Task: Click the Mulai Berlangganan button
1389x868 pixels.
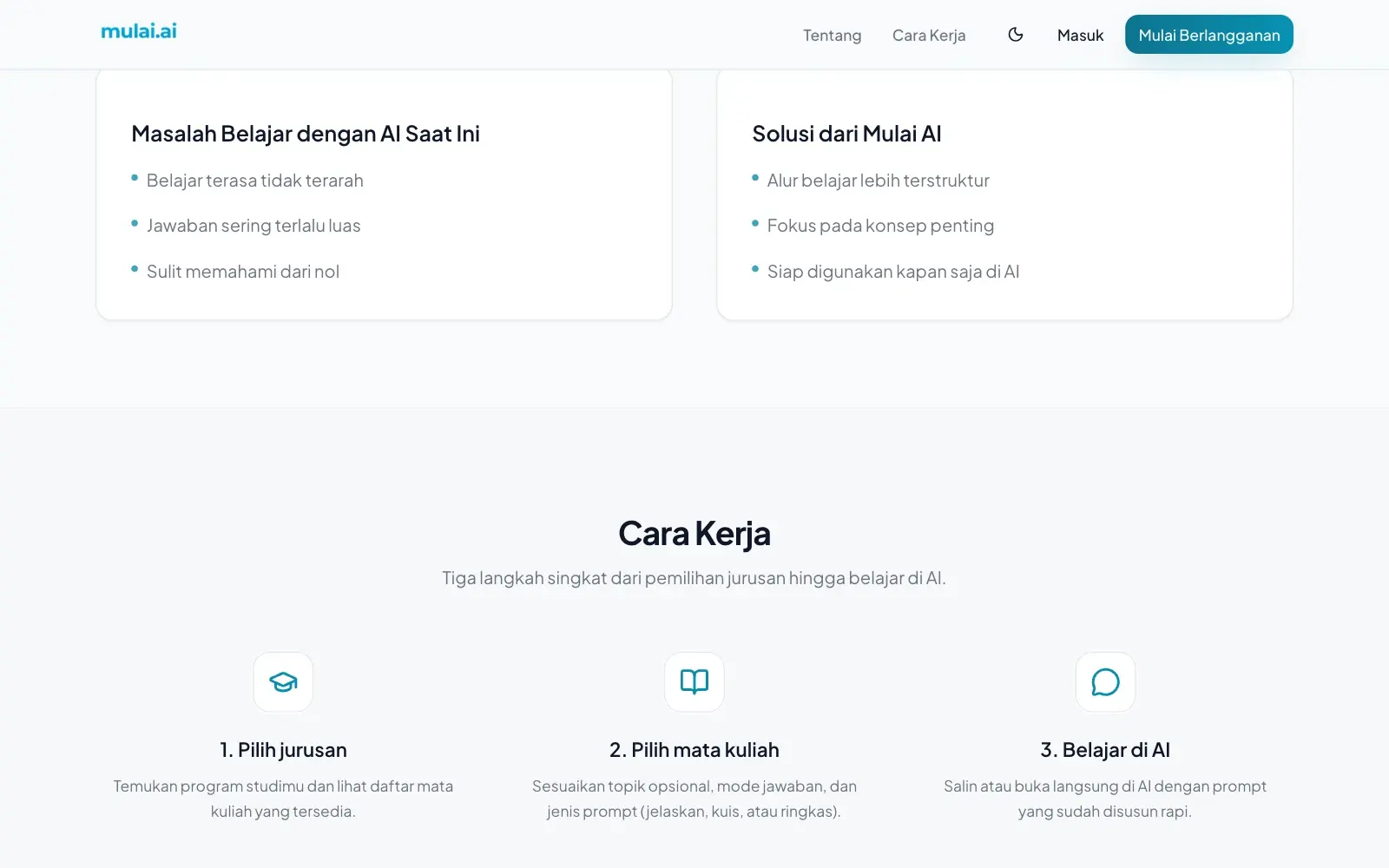Action: (1209, 35)
